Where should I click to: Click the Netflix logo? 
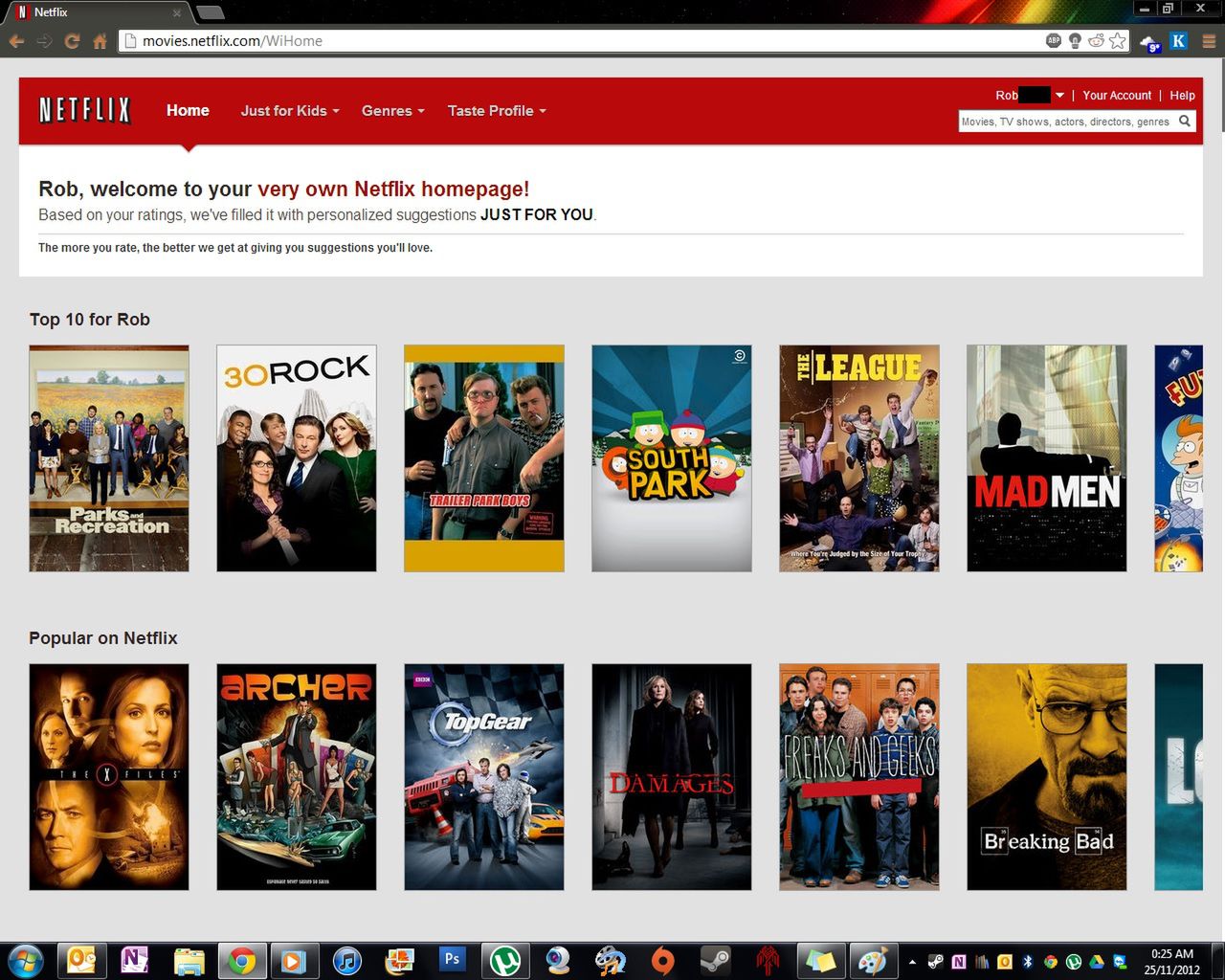tap(84, 110)
